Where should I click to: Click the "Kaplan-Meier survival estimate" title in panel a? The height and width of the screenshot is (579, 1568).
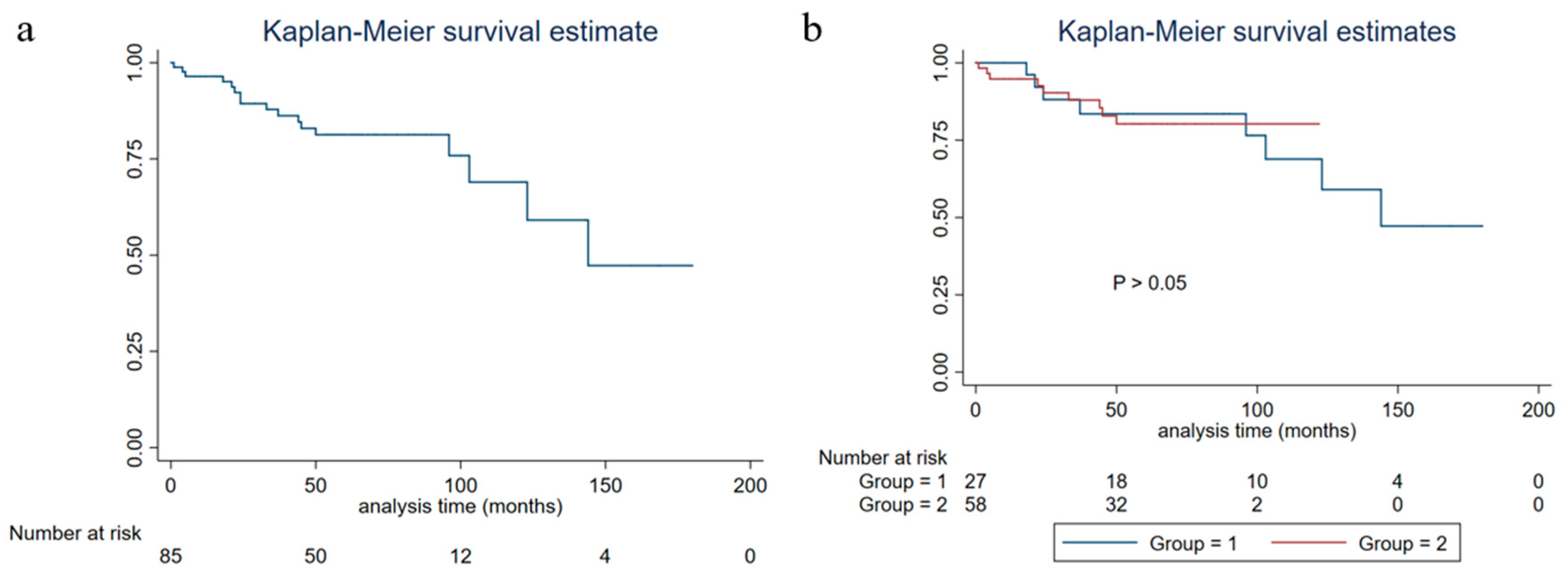(460, 32)
